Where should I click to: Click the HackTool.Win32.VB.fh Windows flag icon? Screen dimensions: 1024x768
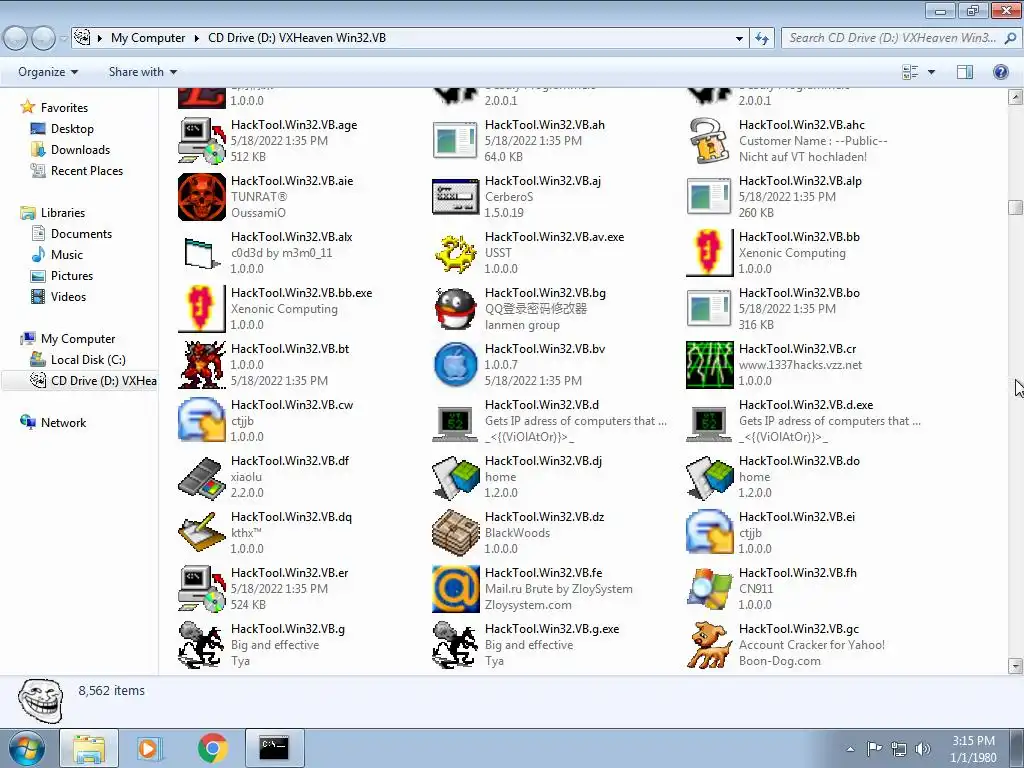click(x=709, y=589)
